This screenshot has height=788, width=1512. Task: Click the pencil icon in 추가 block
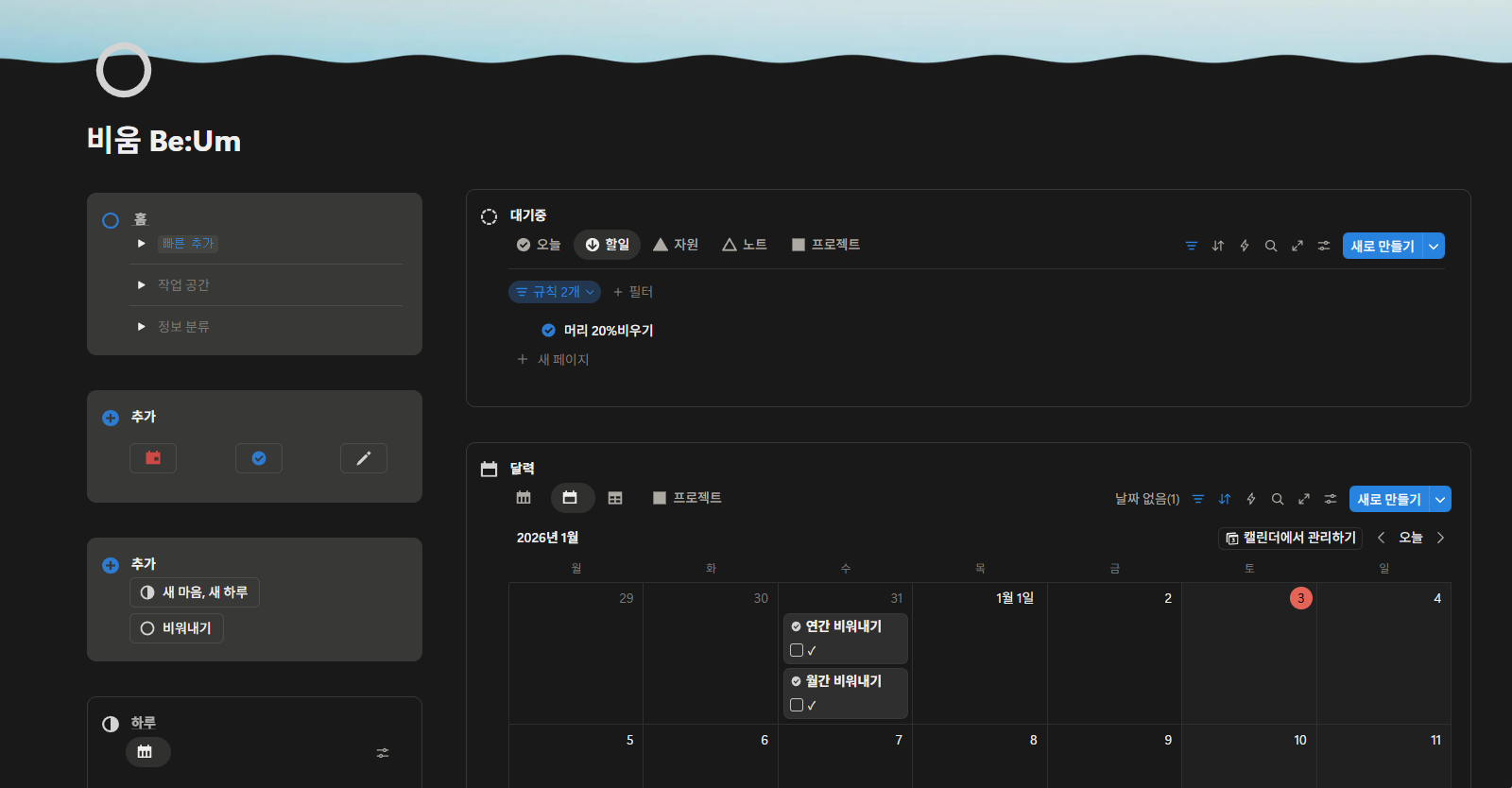pos(364,458)
